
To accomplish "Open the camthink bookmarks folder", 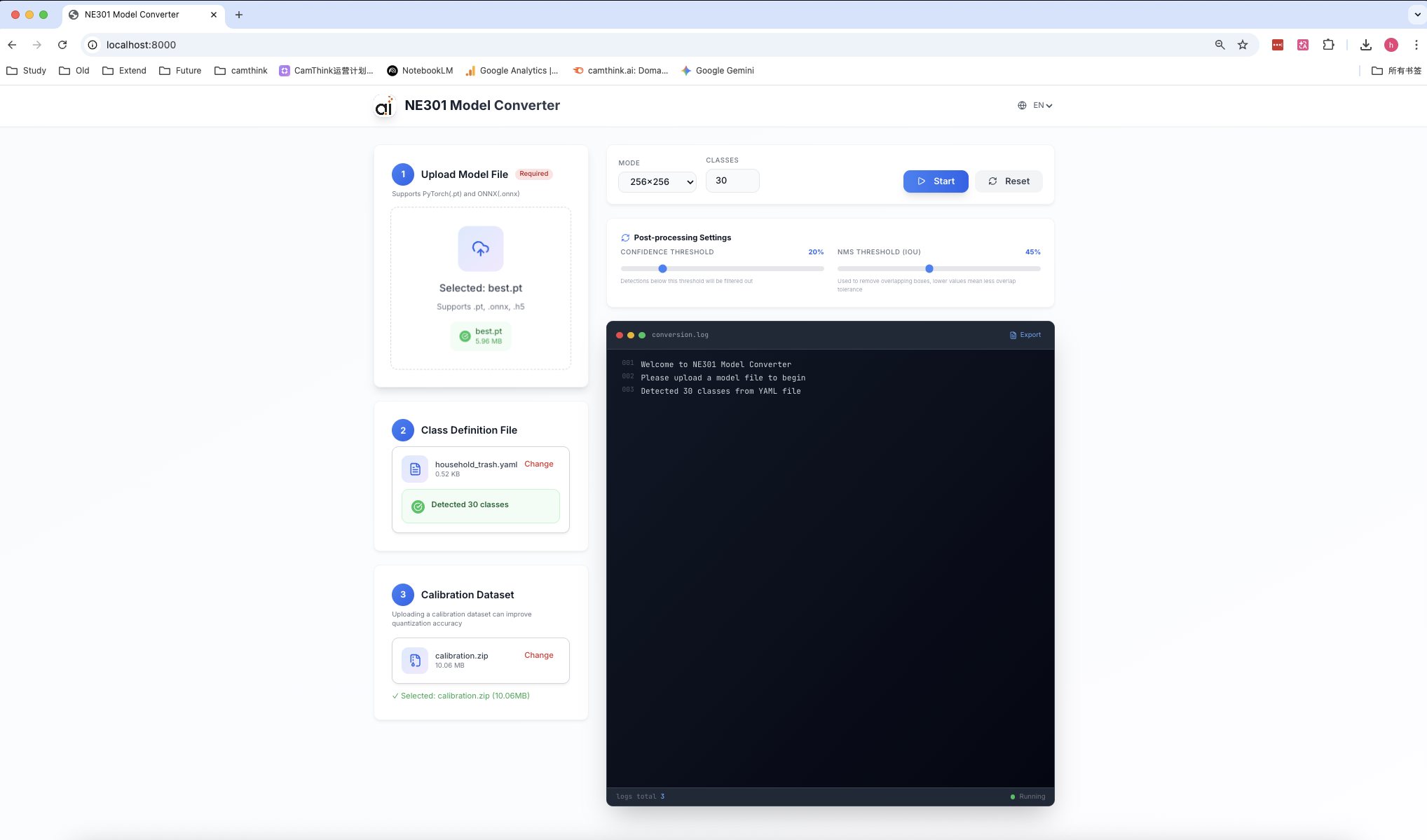I will (x=241, y=71).
